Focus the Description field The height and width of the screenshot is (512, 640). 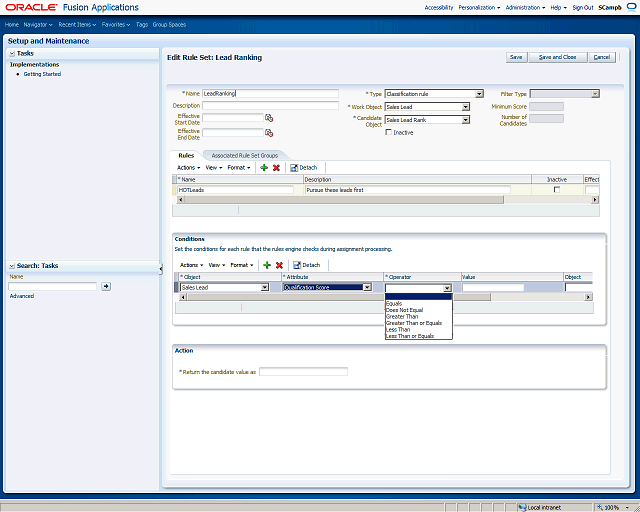coord(270,106)
